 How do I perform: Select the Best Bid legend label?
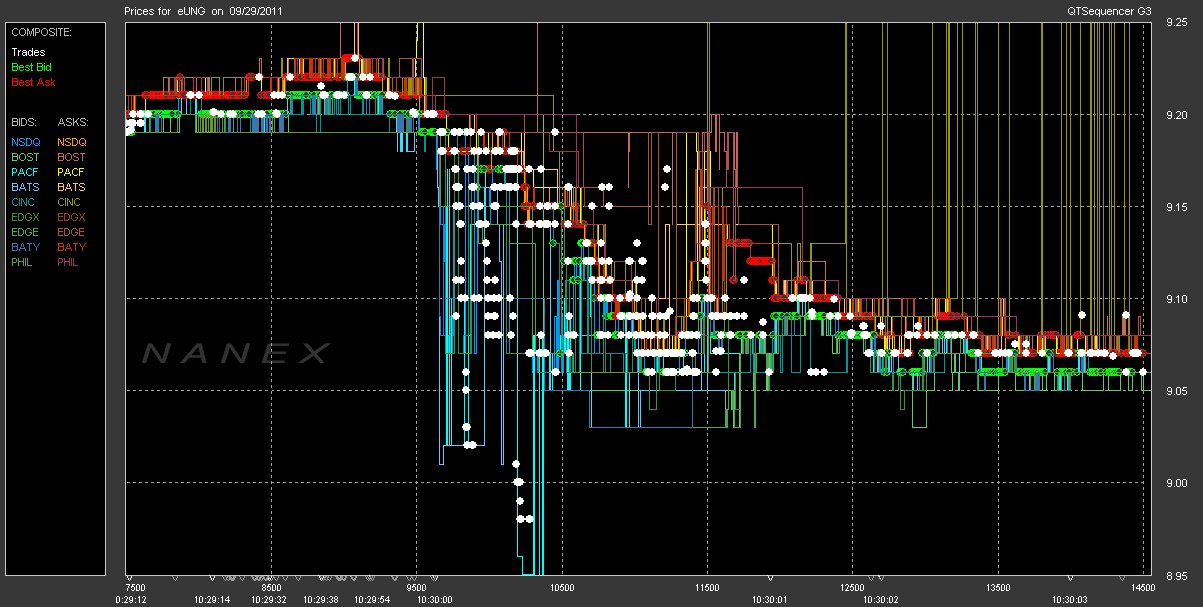[31, 67]
